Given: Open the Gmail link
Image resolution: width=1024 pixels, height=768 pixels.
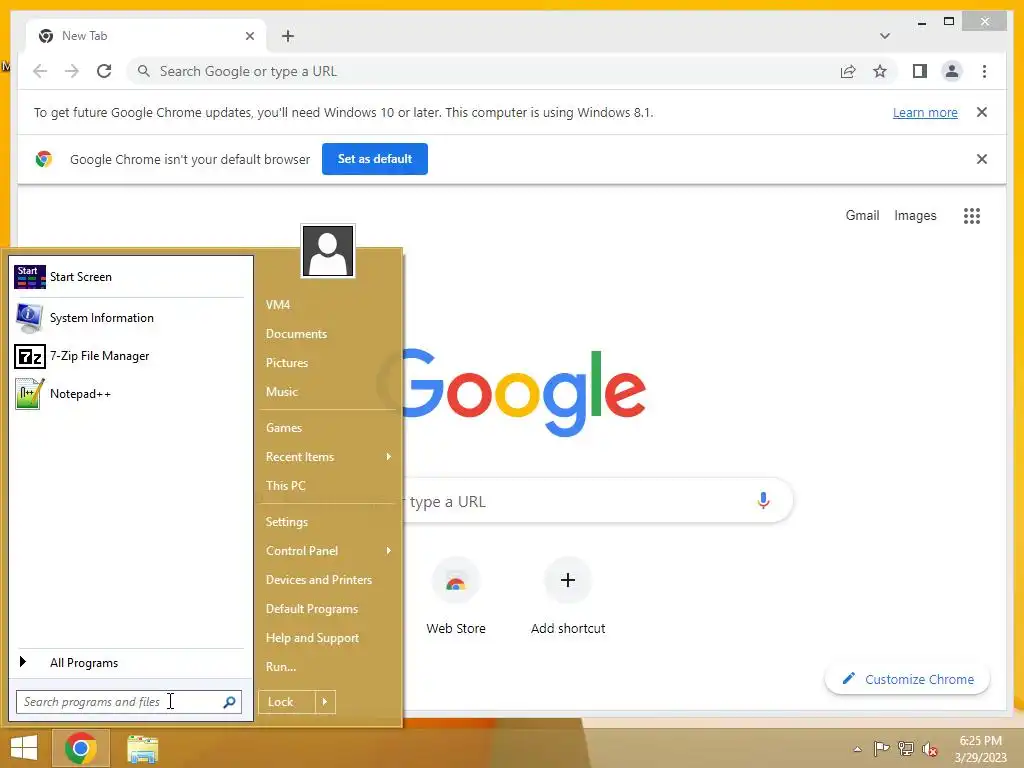Looking at the screenshot, I should [x=862, y=216].
